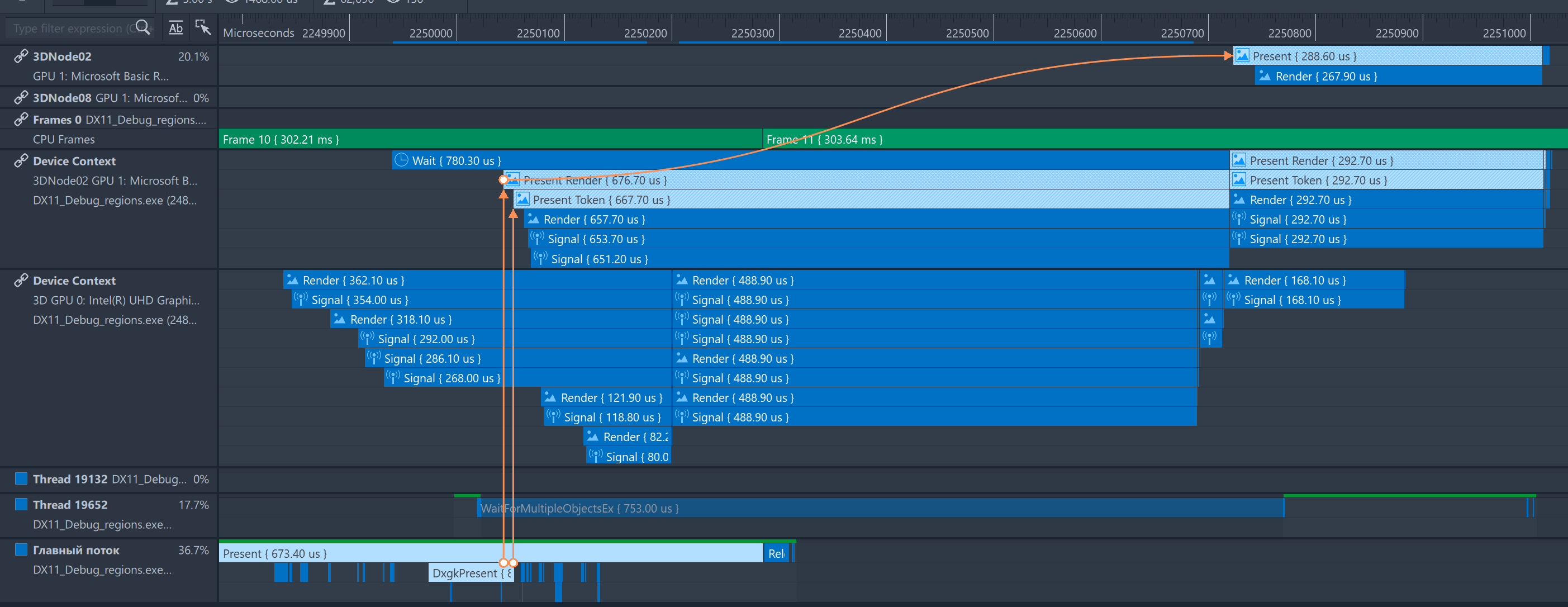The width and height of the screenshot is (1568, 607).
Task: Click the picture icon on Present 288.60 us
Action: tap(1242, 56)
